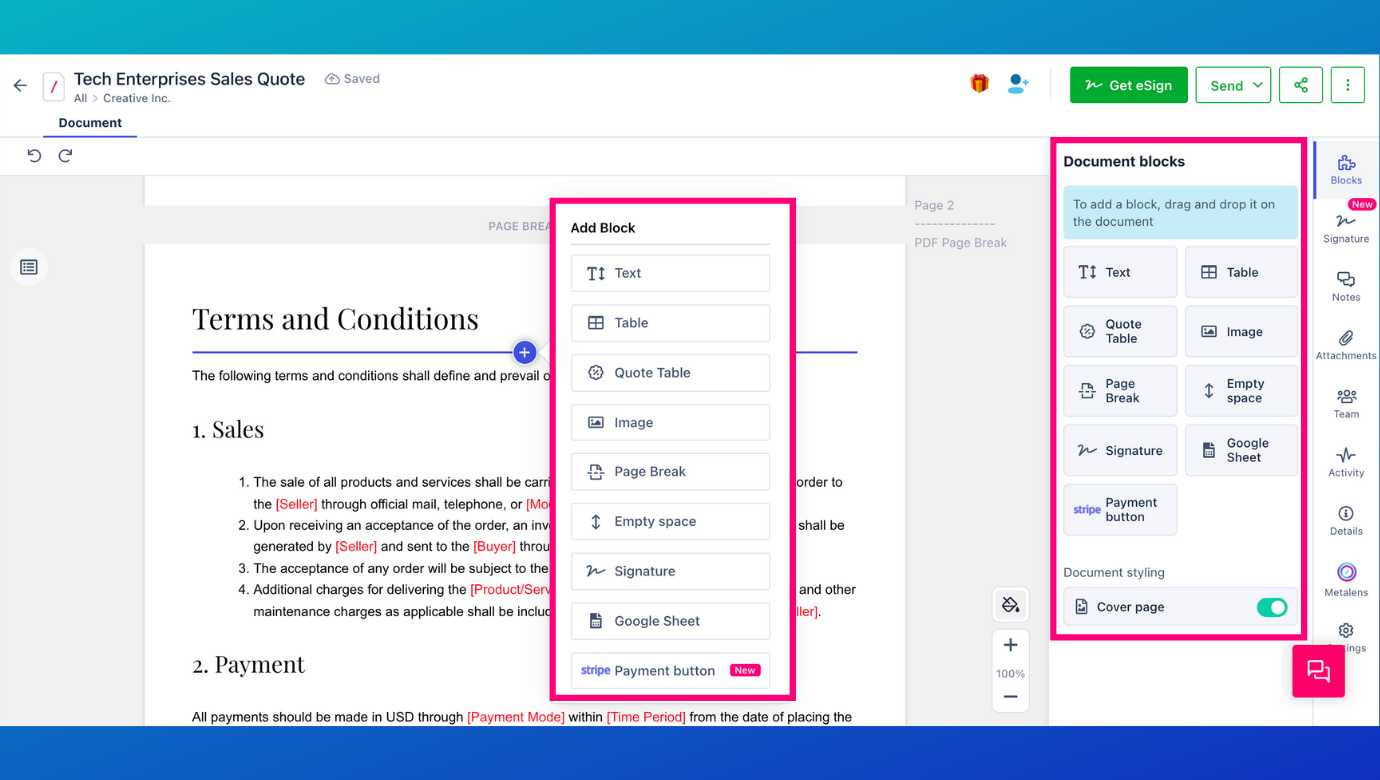Open the Metalens sidebar icon
This screenshot has height=780, width=1380.
1346,579
